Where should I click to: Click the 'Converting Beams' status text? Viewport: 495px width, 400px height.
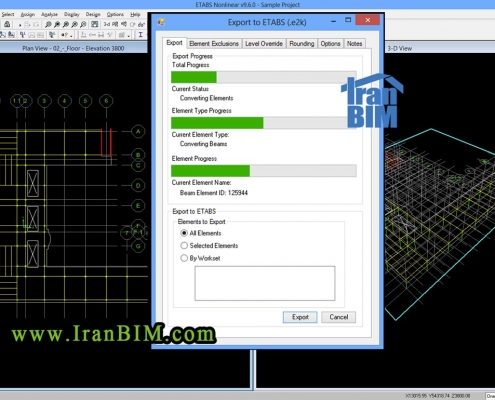click(203, 144)
